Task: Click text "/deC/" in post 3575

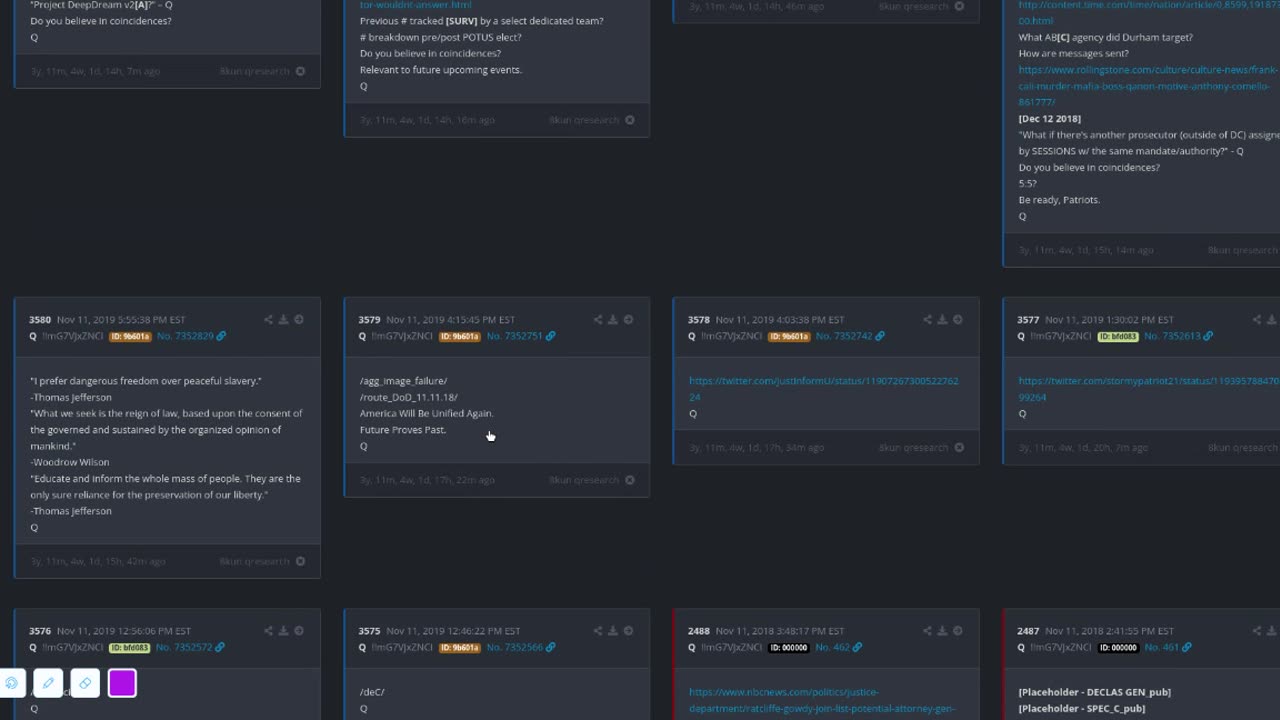Action: [372, 692]
